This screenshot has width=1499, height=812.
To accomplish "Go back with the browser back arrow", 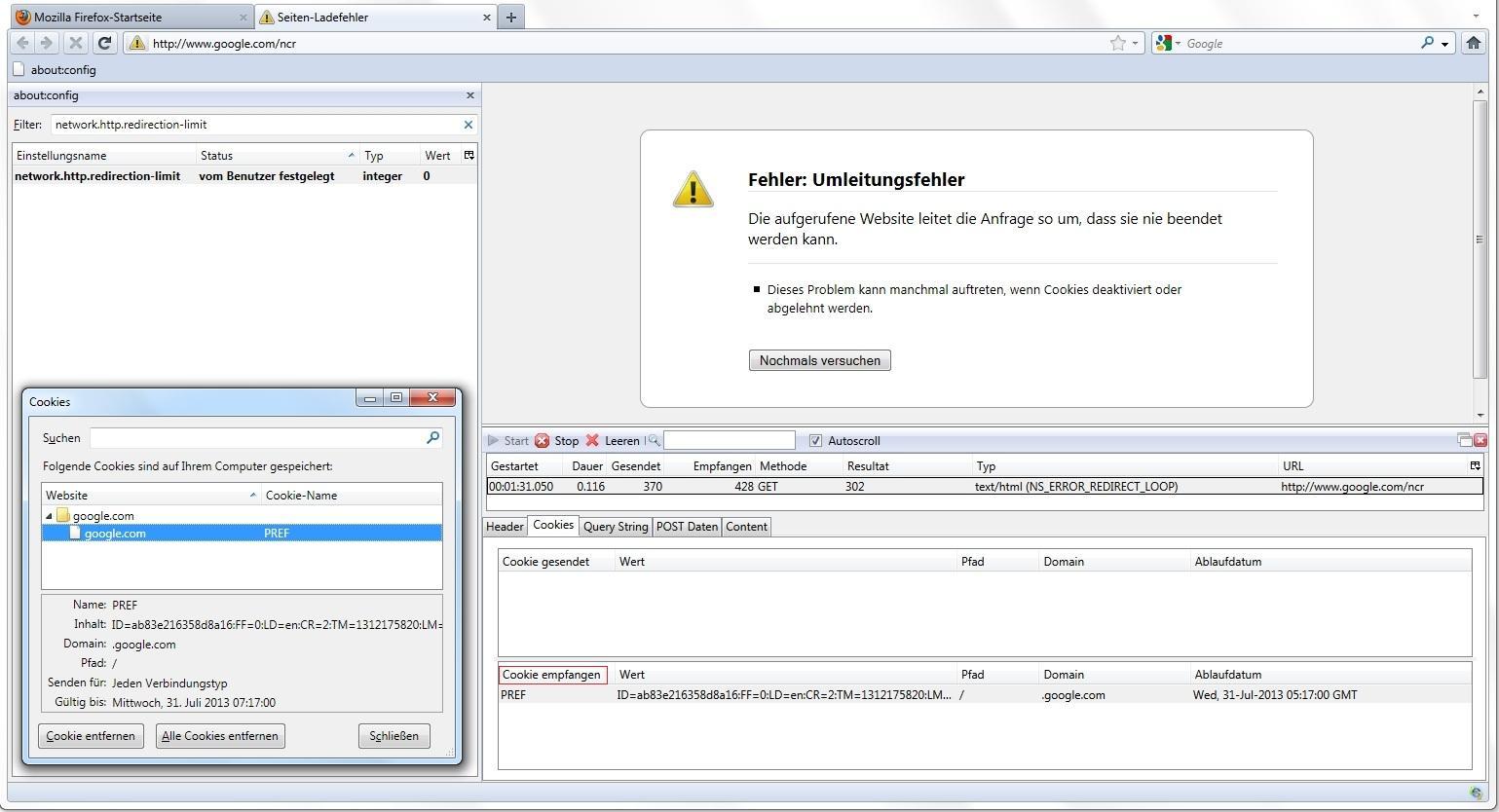I will click(x=22, y=43).
